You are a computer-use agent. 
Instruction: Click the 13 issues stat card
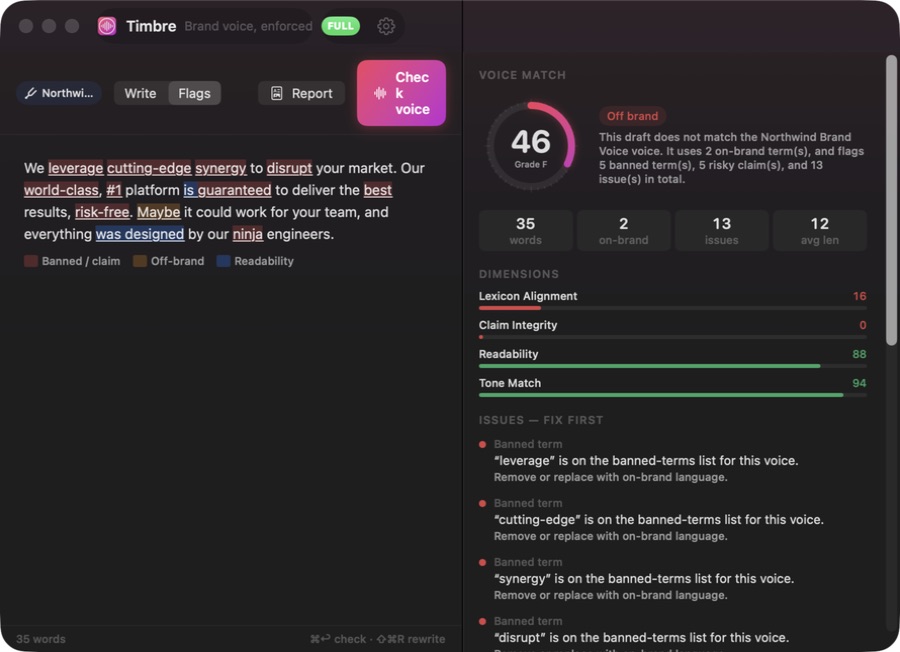point(721,231)
